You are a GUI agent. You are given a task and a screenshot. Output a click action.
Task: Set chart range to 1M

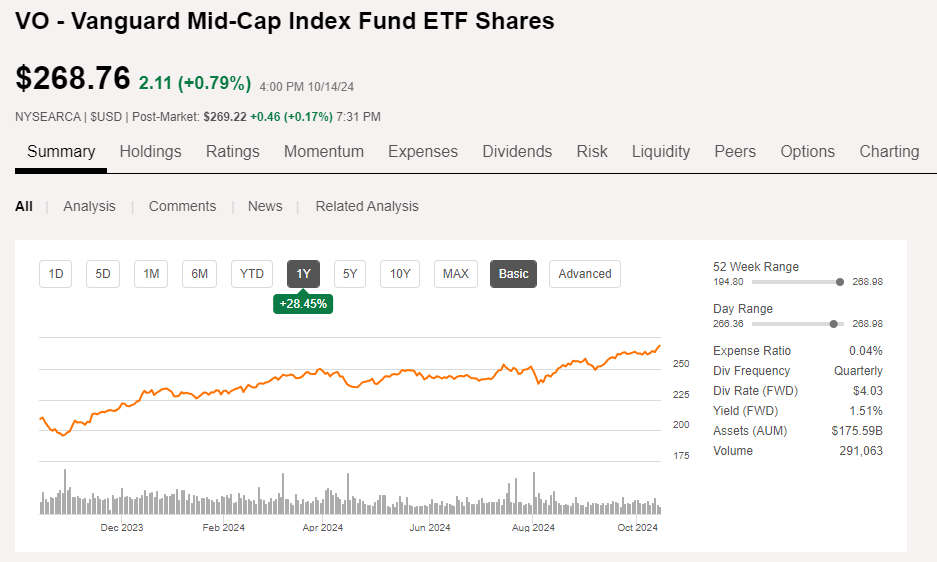tap(151, 274)
